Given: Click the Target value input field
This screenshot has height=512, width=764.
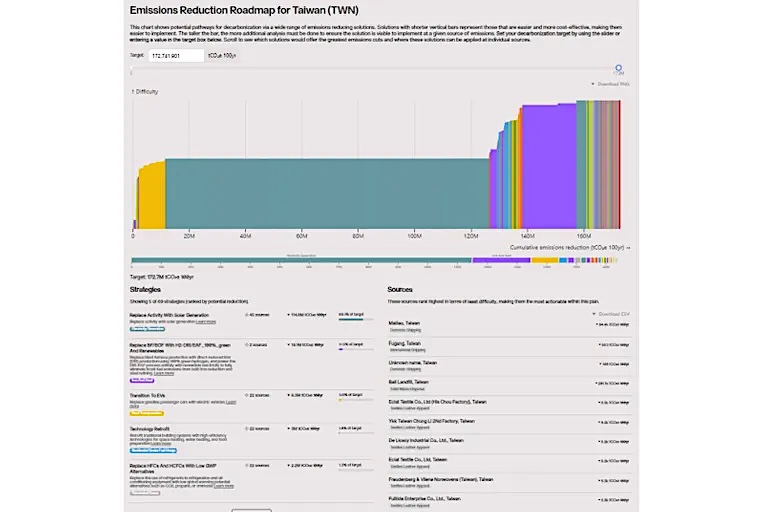Looking at the screenshot, I should 176,56.
